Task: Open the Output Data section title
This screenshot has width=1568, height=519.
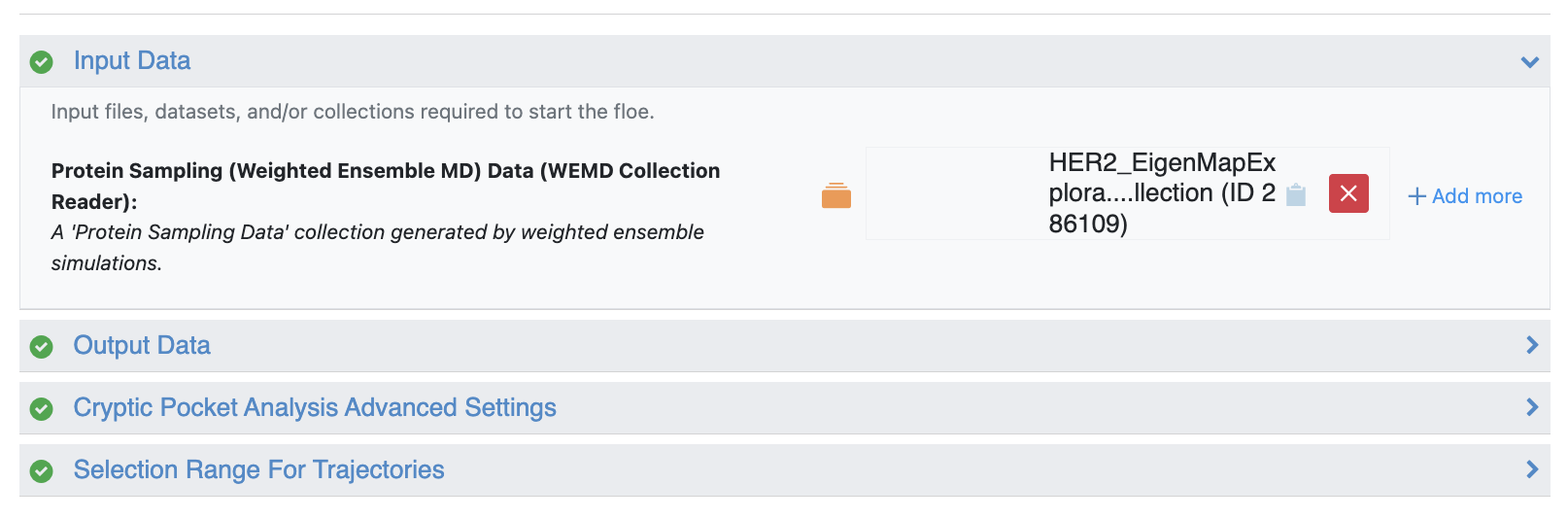Action: (x=142, y=346)
